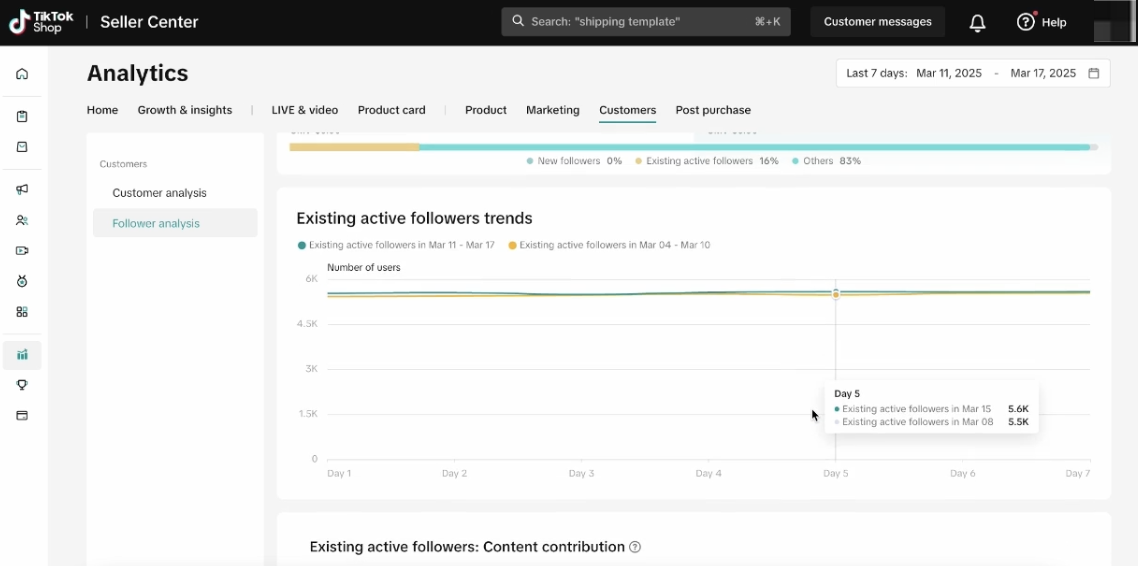Image resolution: width=1138 pixels, height=566 pixels.
Task: Click the Day 5 data point on chart
Action: tap(836, 293)
